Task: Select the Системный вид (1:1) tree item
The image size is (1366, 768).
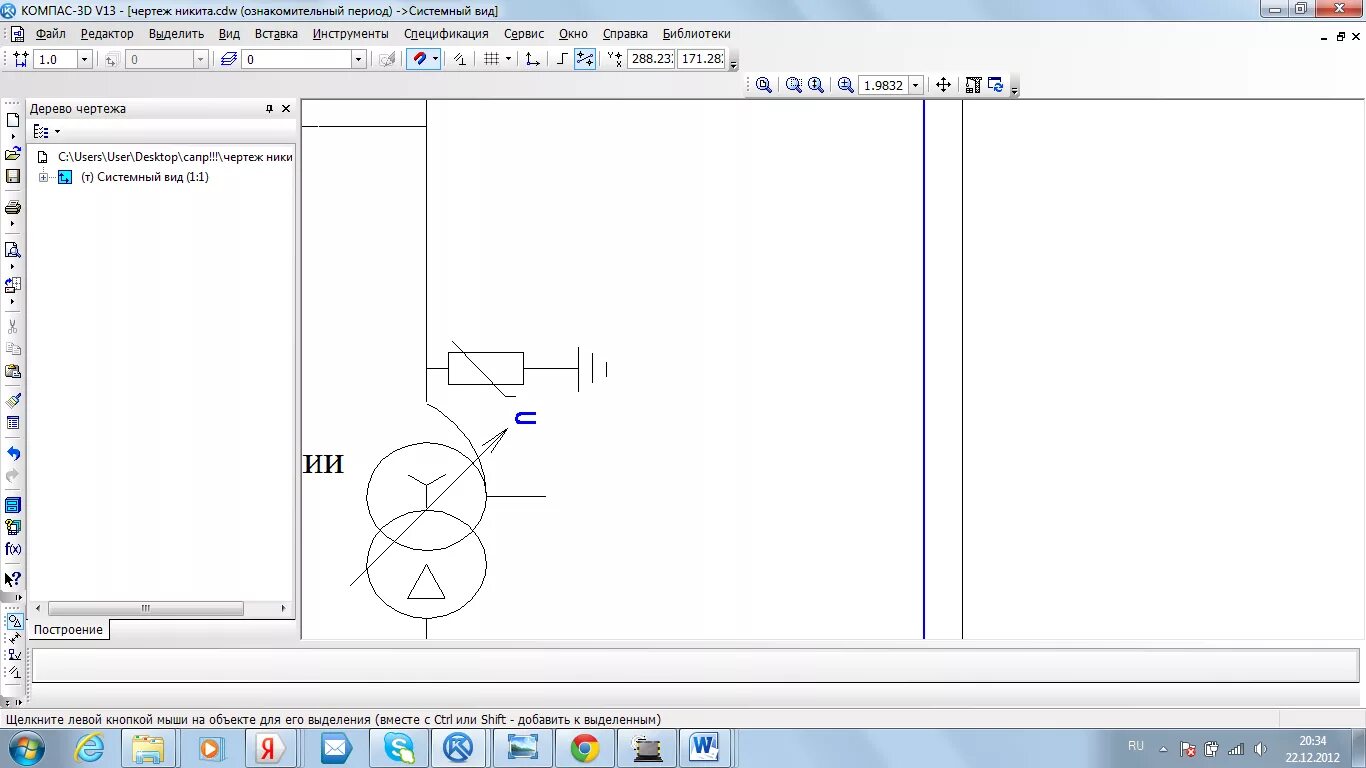Action: coord(145,177)
